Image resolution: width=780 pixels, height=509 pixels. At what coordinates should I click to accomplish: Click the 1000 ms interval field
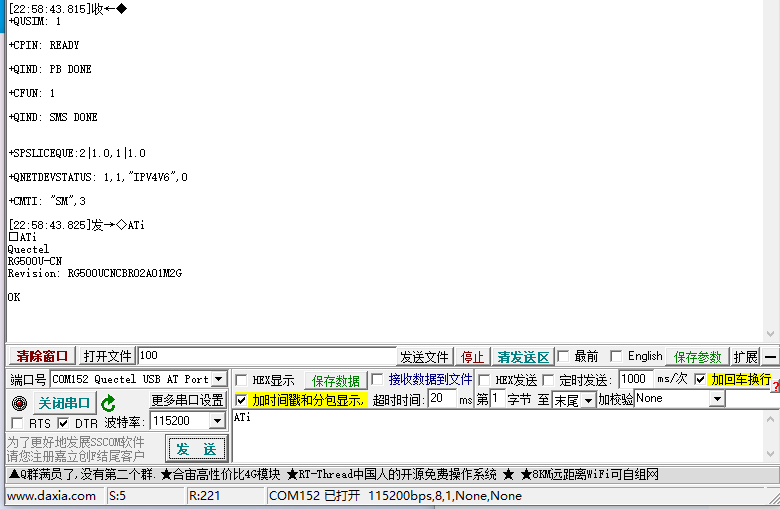[x=635, y=379]
